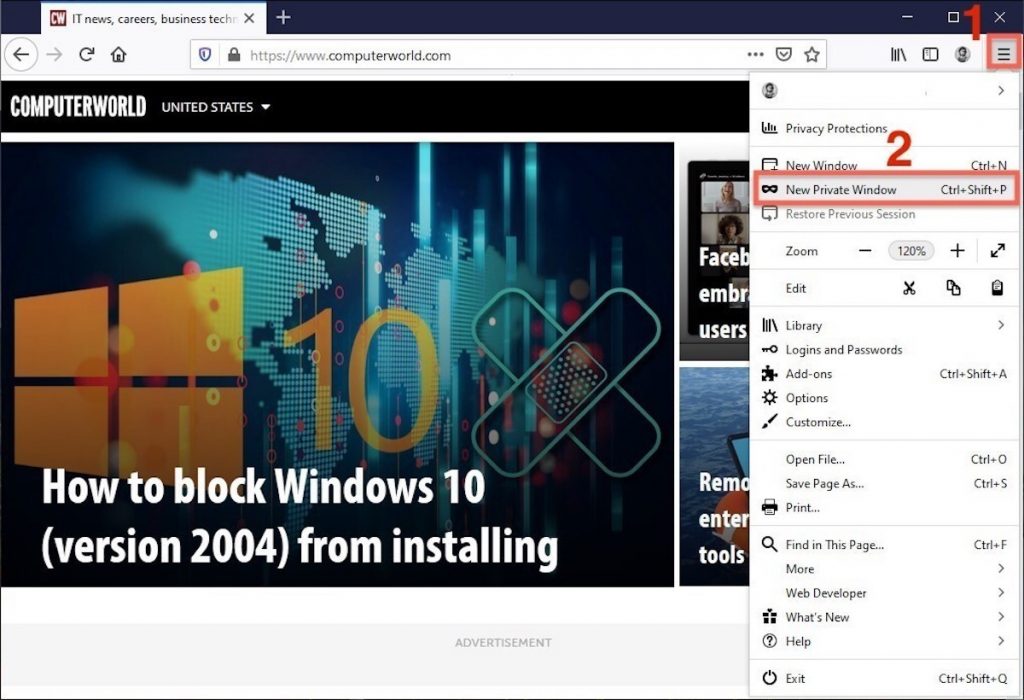Toggle full screen with the arrows icon

click(x=997, y=251)
